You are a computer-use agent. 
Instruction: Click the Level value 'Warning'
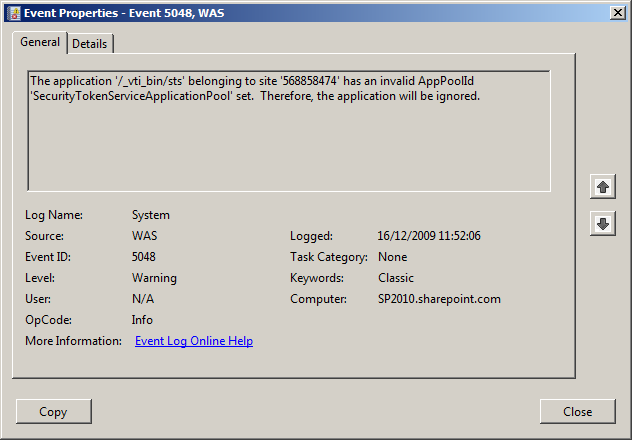click(154, 278)
